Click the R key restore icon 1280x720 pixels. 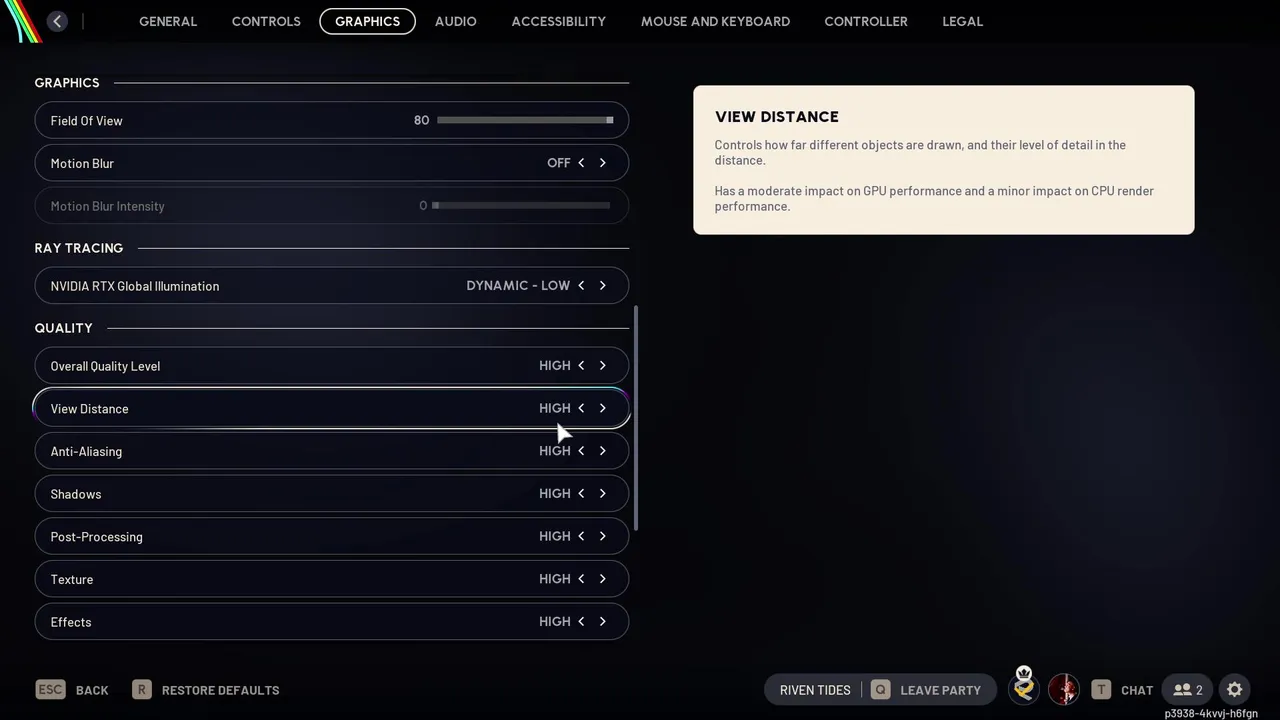(142, 690)
